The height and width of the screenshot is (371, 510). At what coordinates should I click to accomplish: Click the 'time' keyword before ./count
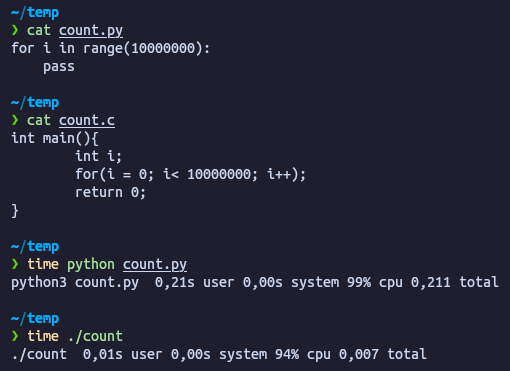tap(43, 336)
